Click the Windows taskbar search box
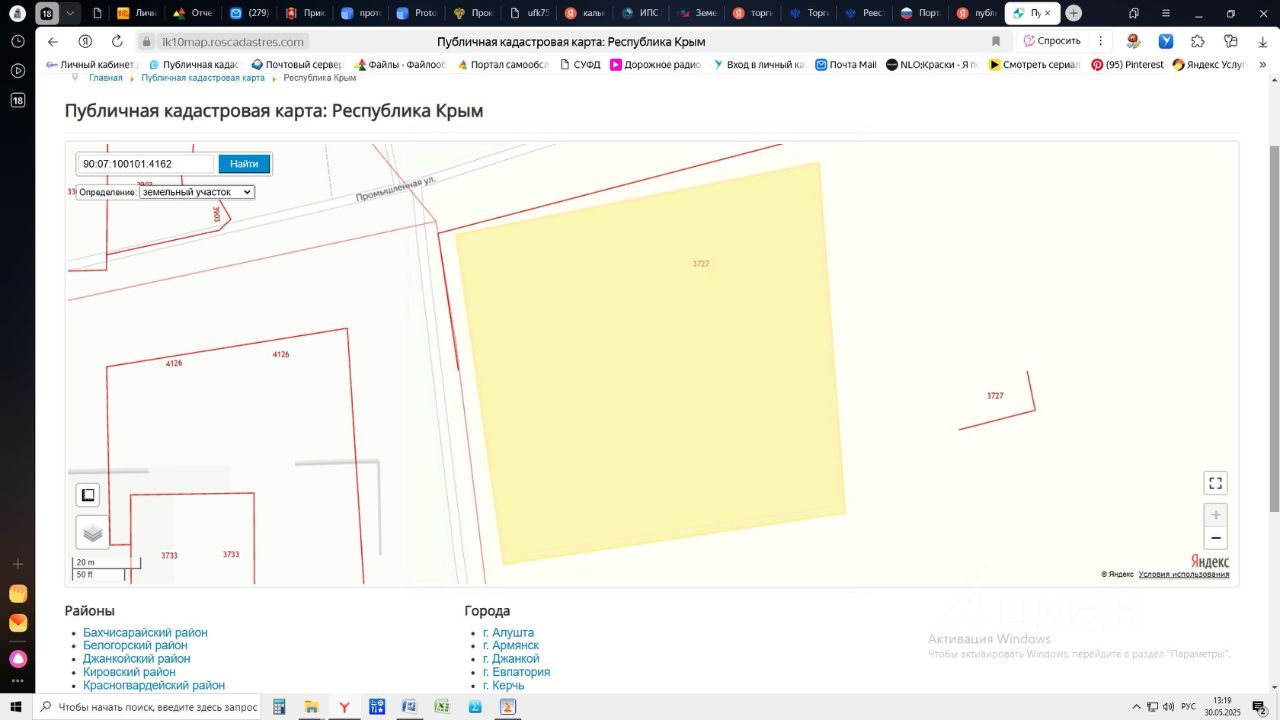The image size is (1280, 720). [148, 707]
